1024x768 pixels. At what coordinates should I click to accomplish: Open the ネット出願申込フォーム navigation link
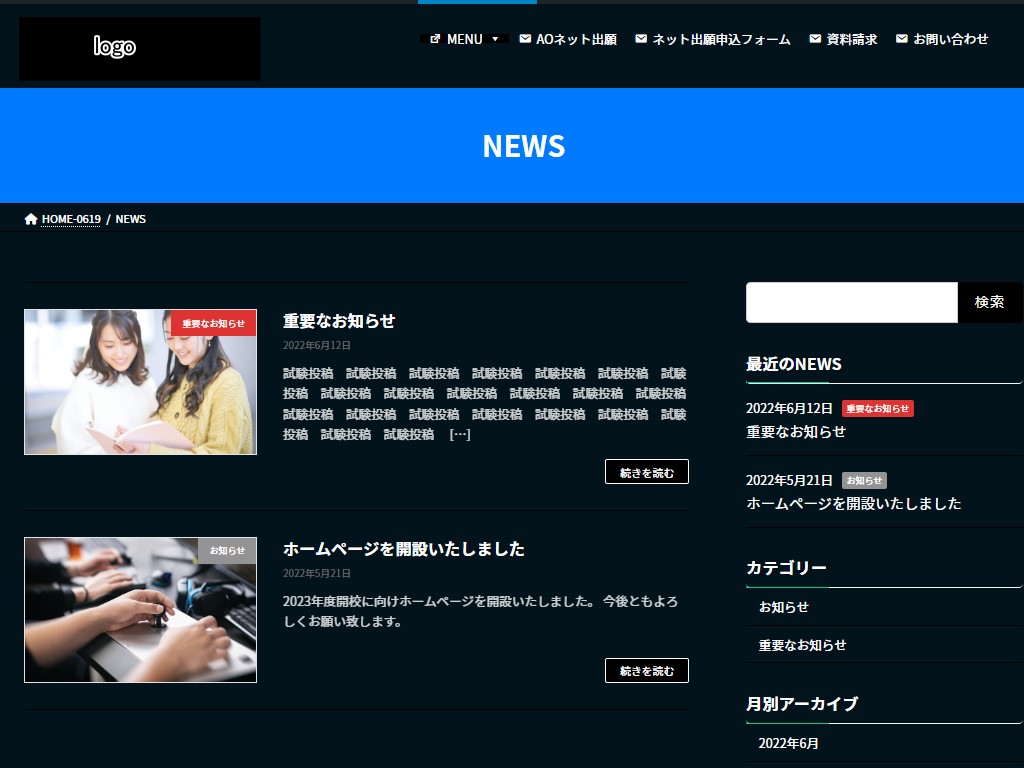[x=712, y=39]
